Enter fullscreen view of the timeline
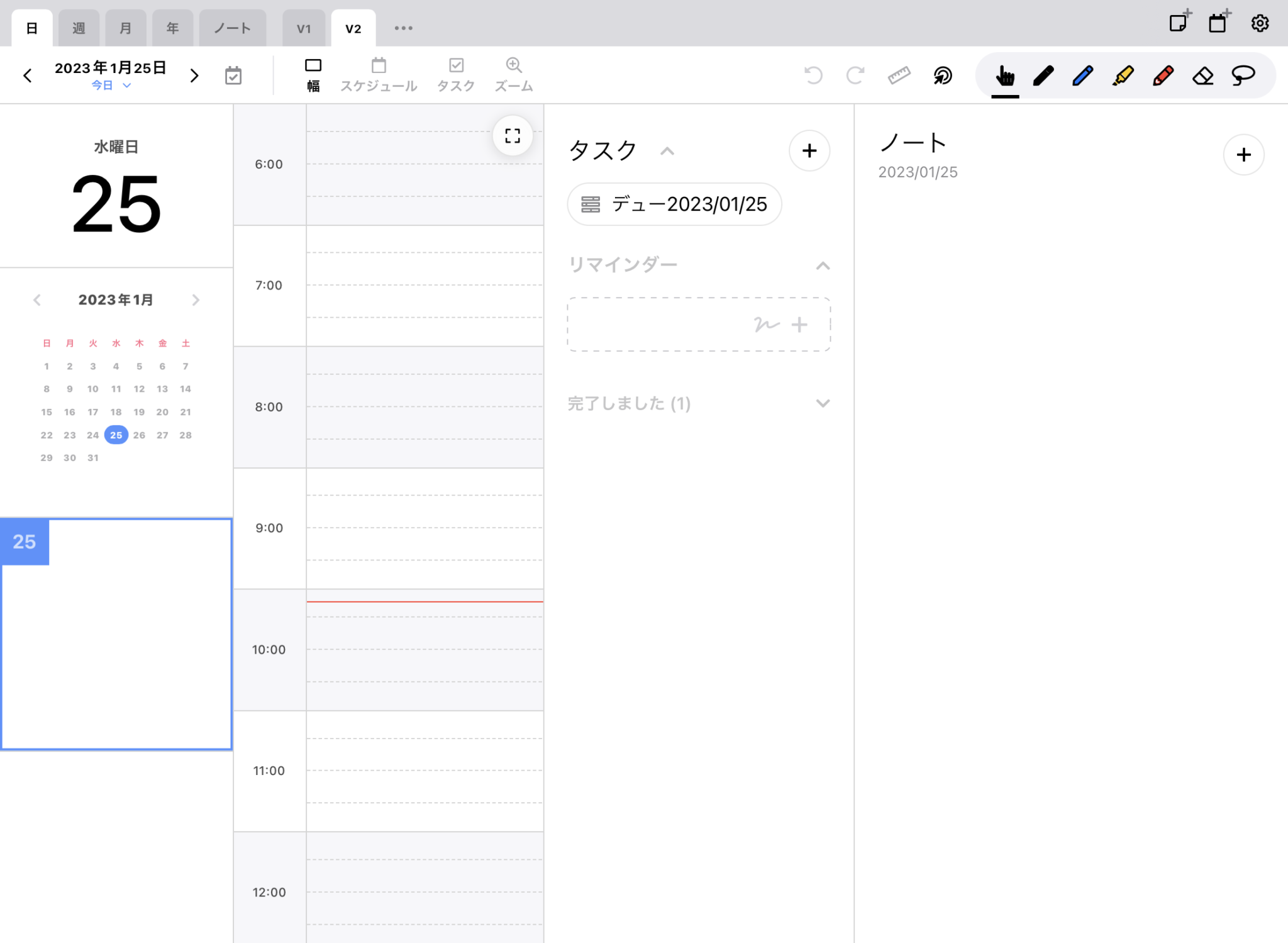1288x943 pixels. (x=513, y=135)
